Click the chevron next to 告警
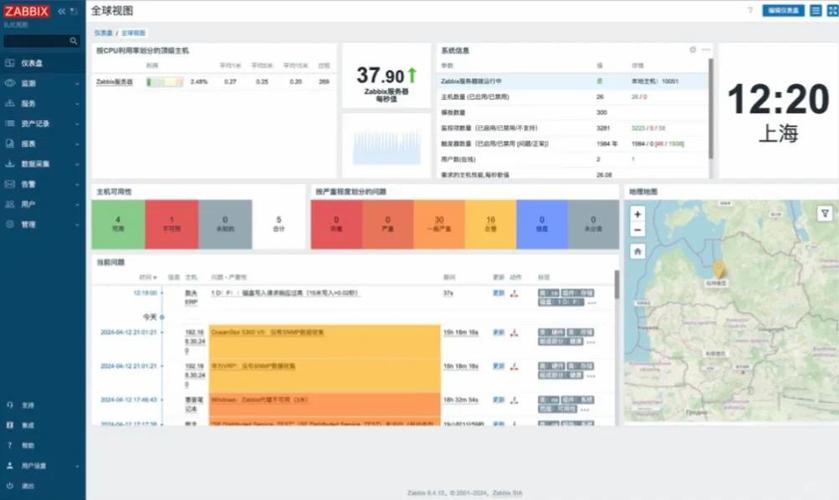 click(78, 184)
